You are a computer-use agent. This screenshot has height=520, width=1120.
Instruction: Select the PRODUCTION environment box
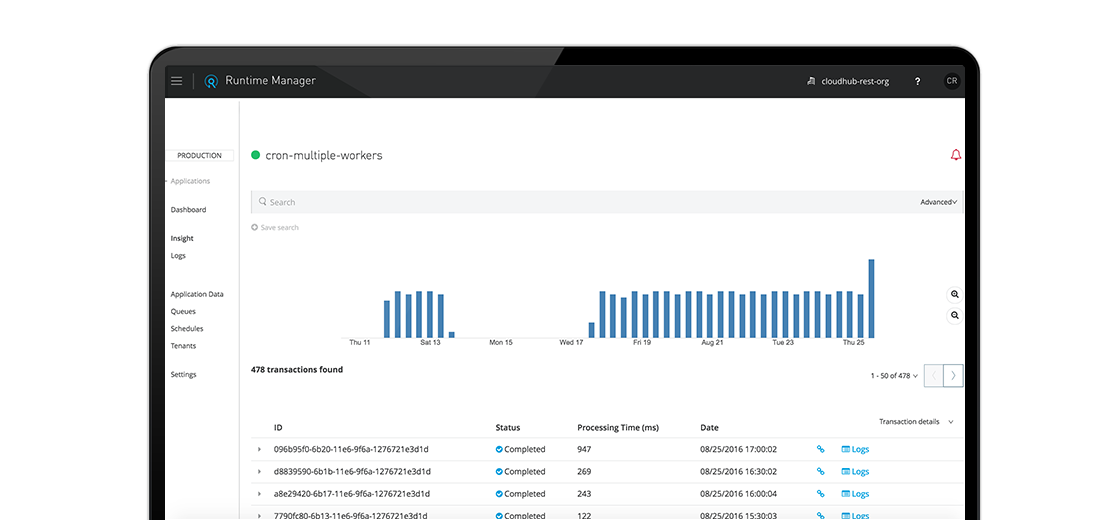click(199, 156)
